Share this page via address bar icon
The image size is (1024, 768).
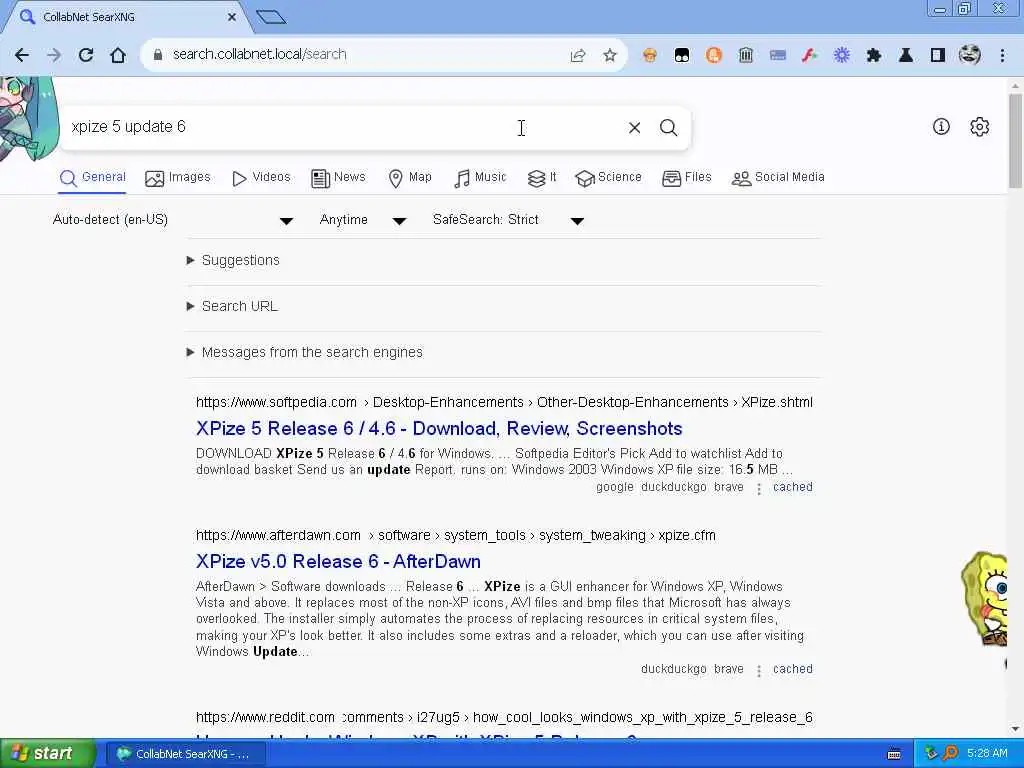click(x=578, y=56)
